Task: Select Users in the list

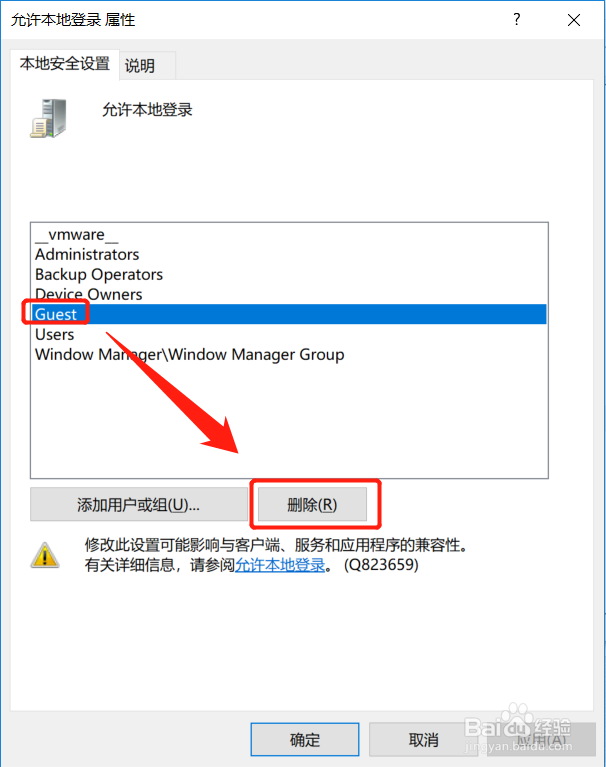Action: click(55, 335)
